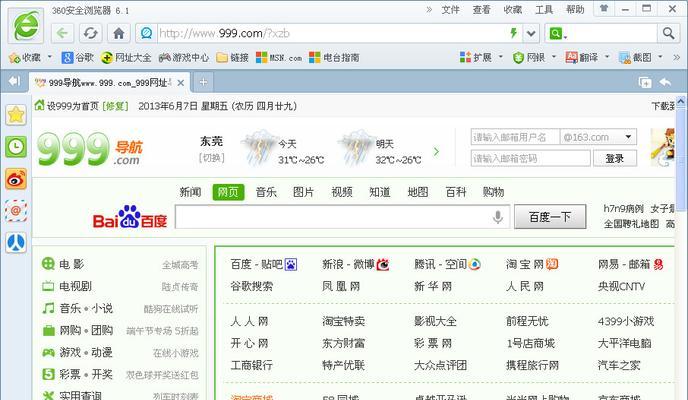This screenshot has width=688, height=400.
Task: Close the 999导航 tab
Action: point(181,82)
